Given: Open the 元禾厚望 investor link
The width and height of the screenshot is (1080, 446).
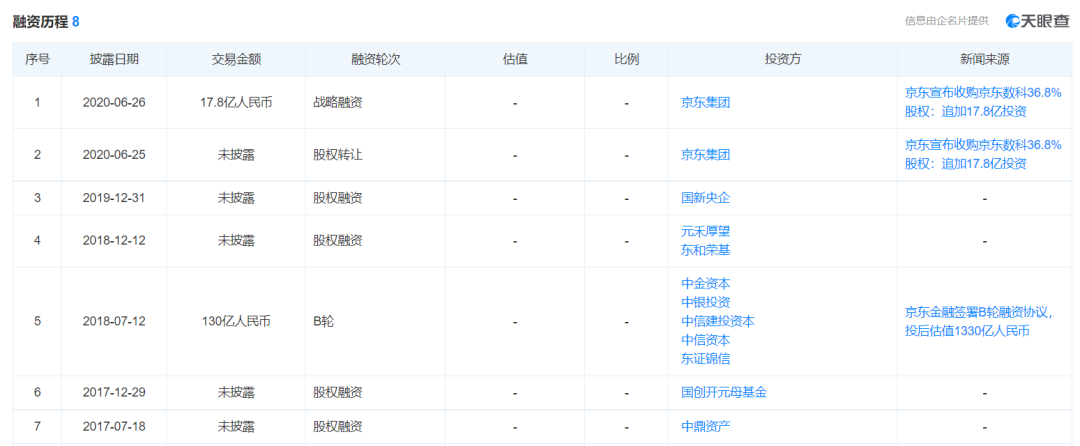Looking at the screenshot, I should (x=705, y=231).
